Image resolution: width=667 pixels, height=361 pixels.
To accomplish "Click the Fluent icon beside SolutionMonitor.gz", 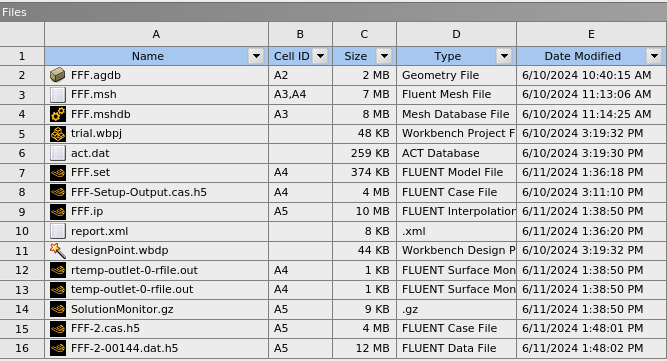I will pos(57,309).
